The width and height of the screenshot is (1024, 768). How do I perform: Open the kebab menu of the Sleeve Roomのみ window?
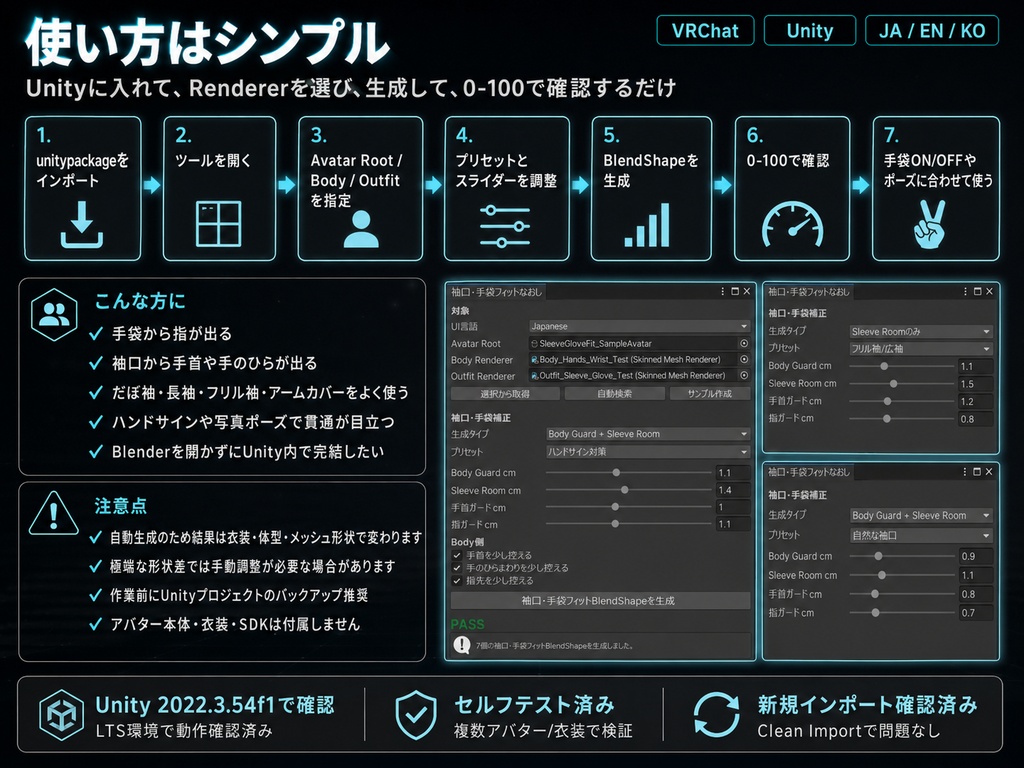(x=965, y=291)
